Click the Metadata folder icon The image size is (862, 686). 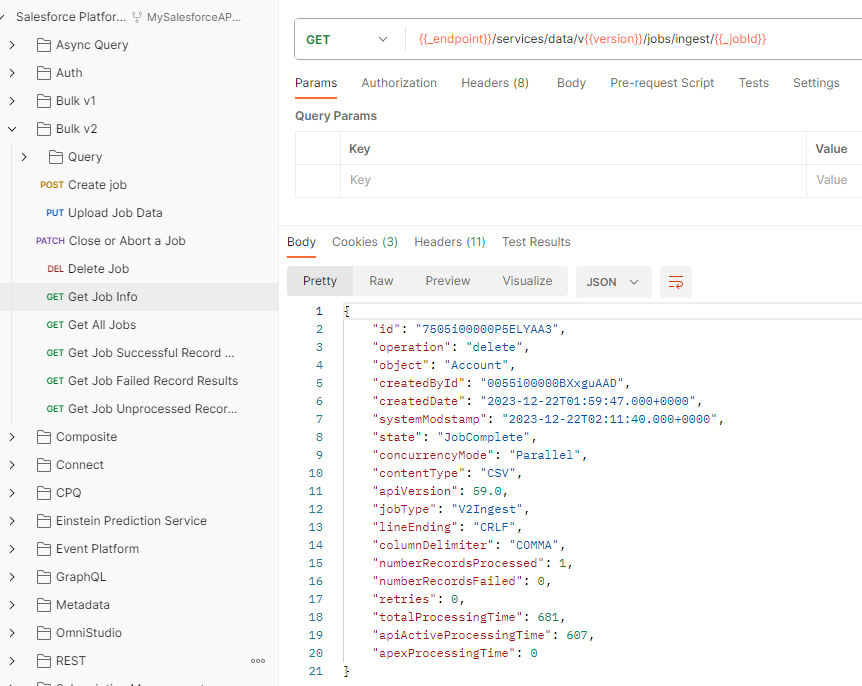click(x=43, y=605)
